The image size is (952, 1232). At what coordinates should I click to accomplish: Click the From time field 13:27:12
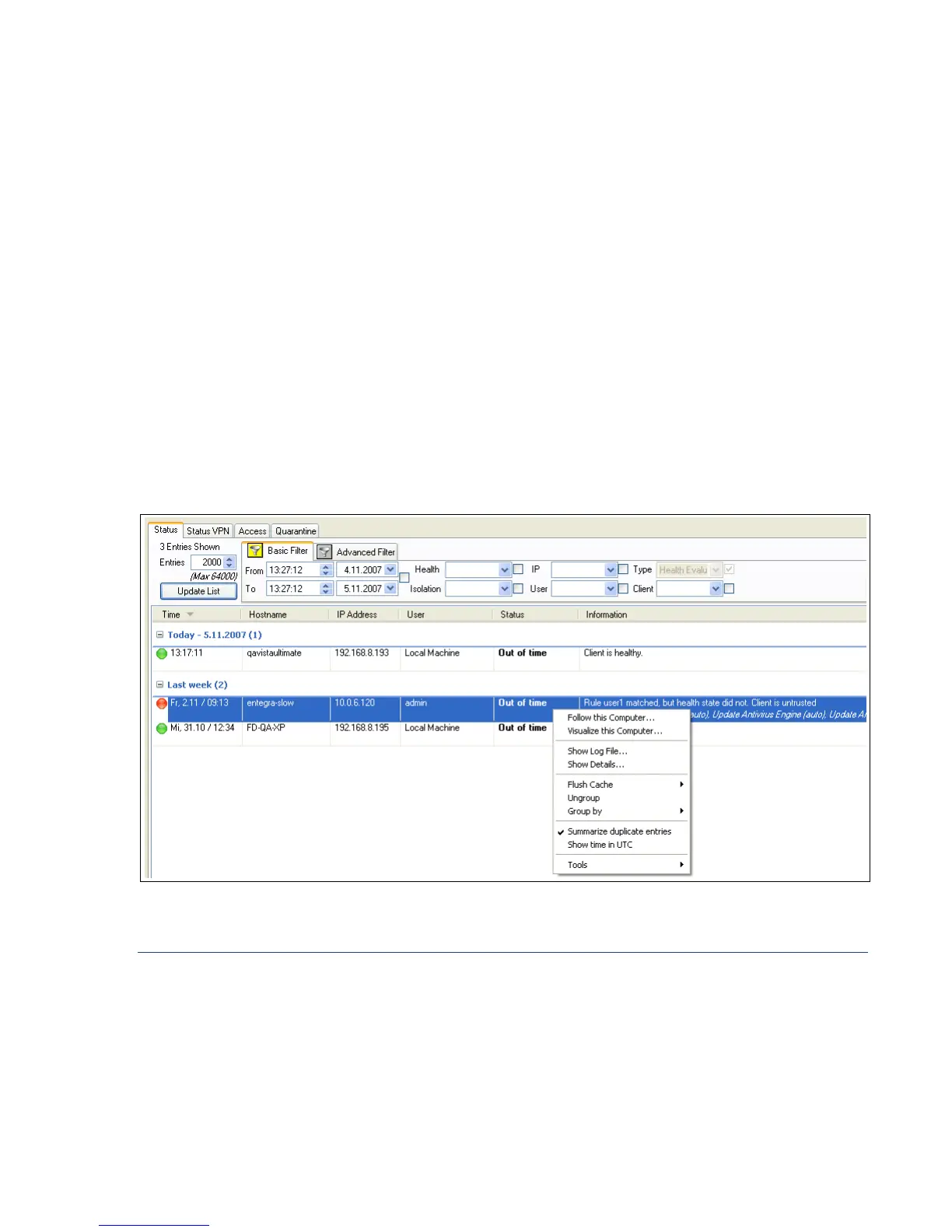293,570
